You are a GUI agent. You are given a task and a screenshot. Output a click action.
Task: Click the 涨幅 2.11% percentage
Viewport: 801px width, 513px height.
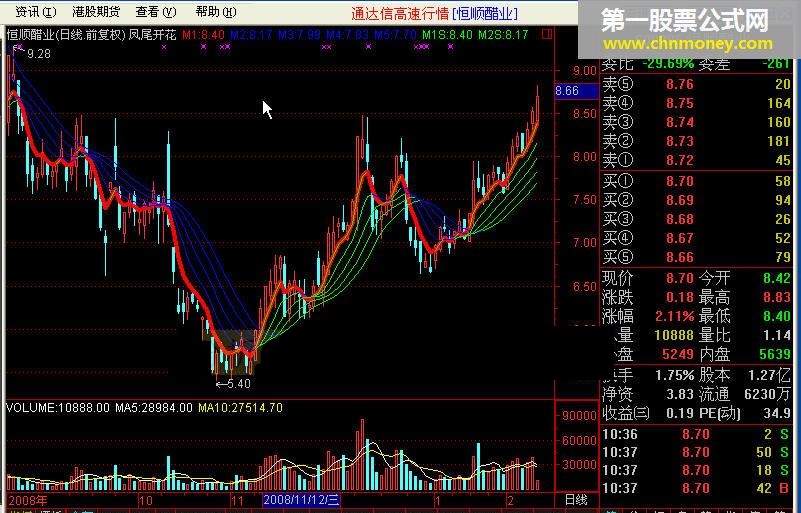pyautogui.click(x=675, y=316)
